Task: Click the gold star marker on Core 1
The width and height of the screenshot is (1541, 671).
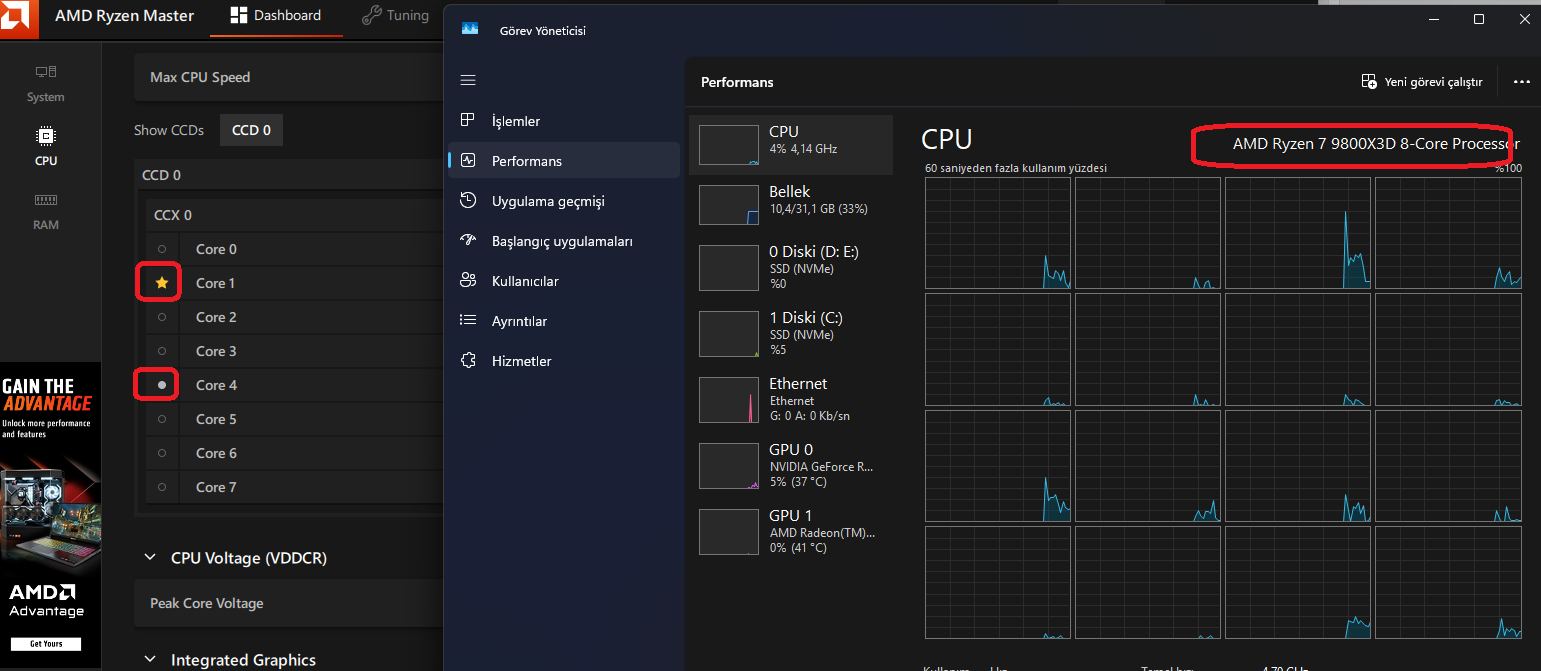Action: coord(162,283)
